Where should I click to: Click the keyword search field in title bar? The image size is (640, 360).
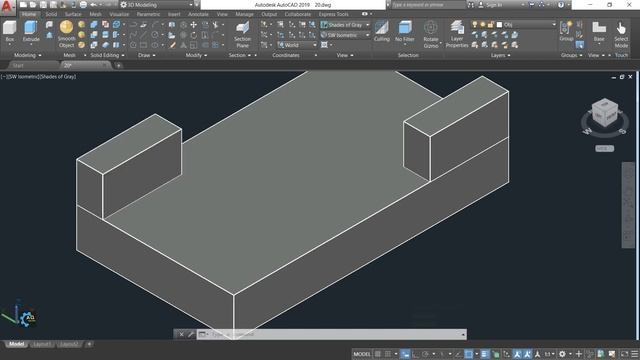click(428, 5)
